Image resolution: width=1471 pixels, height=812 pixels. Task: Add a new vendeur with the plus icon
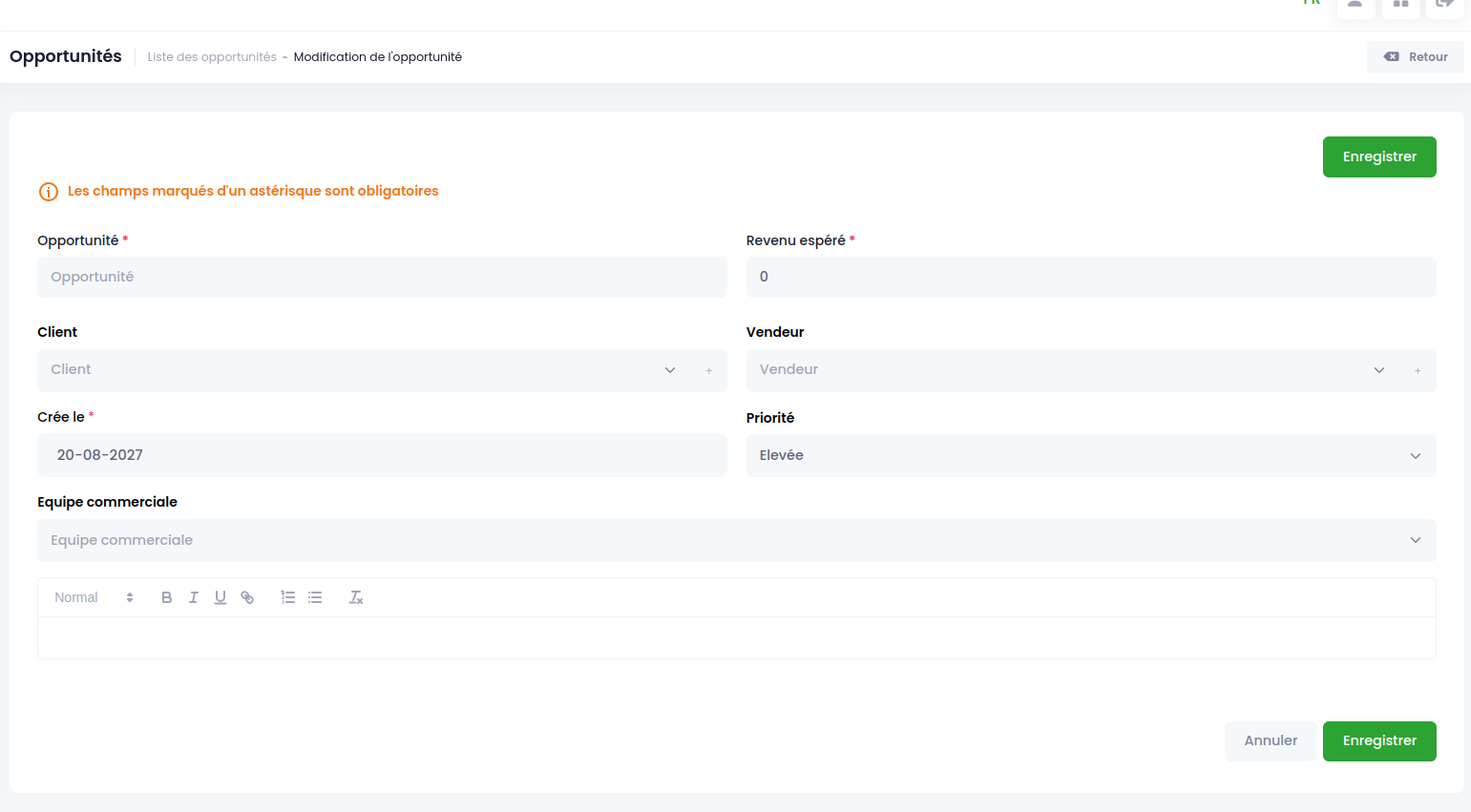1418,370
